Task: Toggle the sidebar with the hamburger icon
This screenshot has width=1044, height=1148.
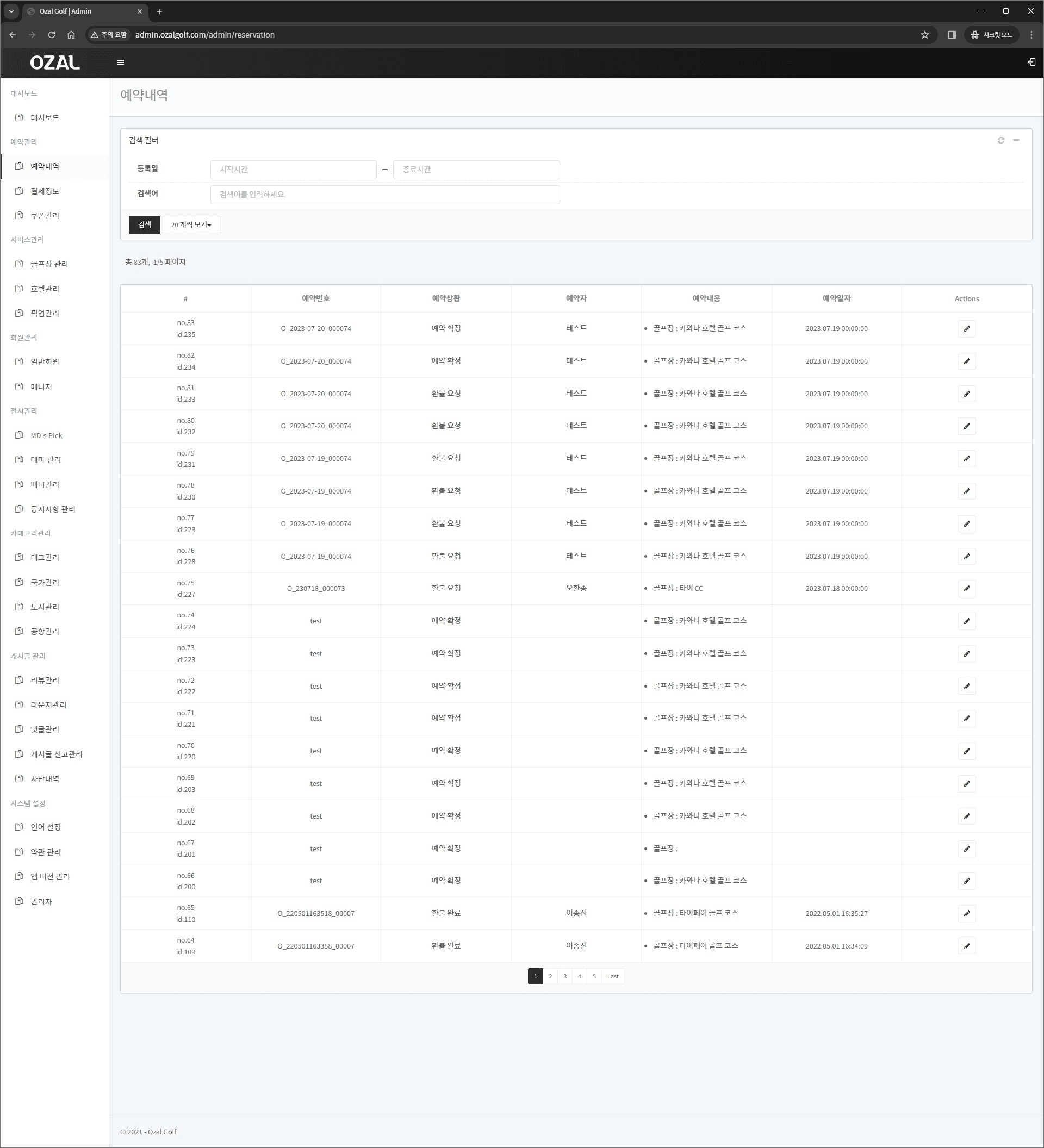Action: [x=120, y=62]
